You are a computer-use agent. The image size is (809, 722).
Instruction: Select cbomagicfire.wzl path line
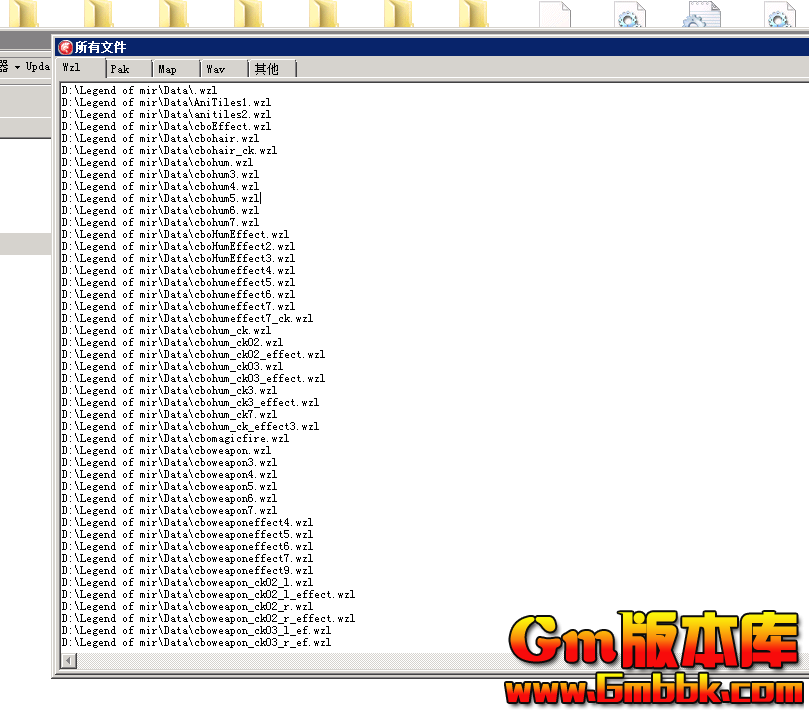click(x=175, y=439)
